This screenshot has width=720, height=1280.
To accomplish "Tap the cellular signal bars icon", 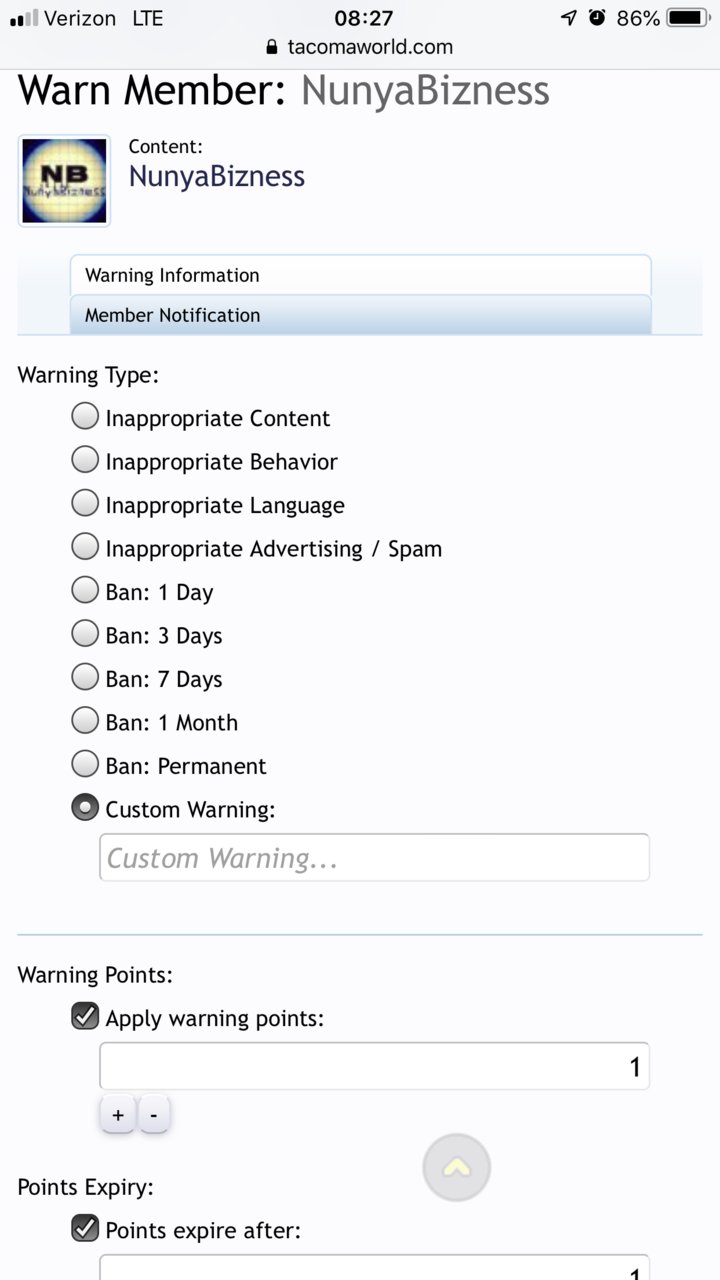I will [x=24, y=18].
